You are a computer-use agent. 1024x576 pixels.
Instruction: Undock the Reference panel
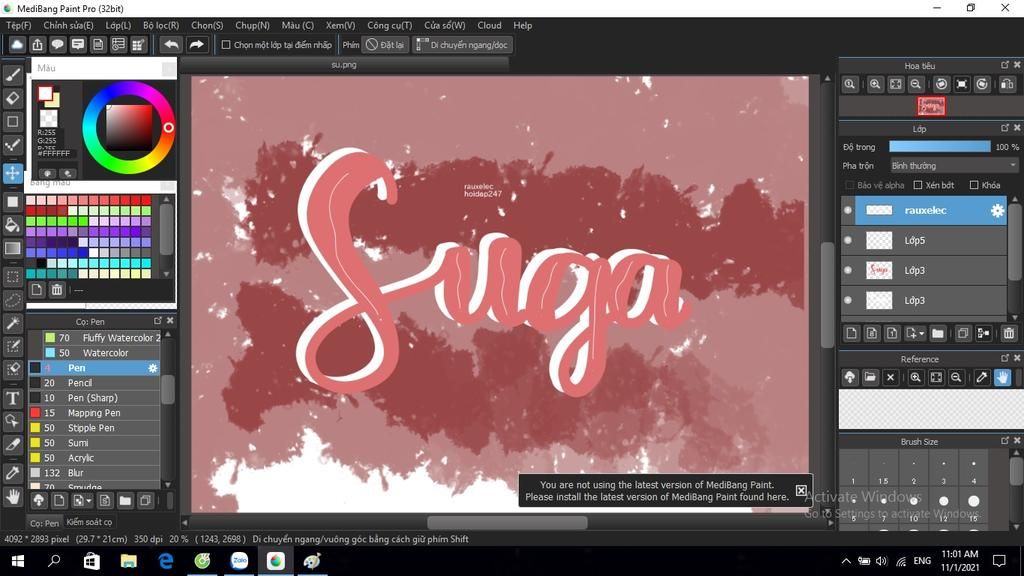1005,358
